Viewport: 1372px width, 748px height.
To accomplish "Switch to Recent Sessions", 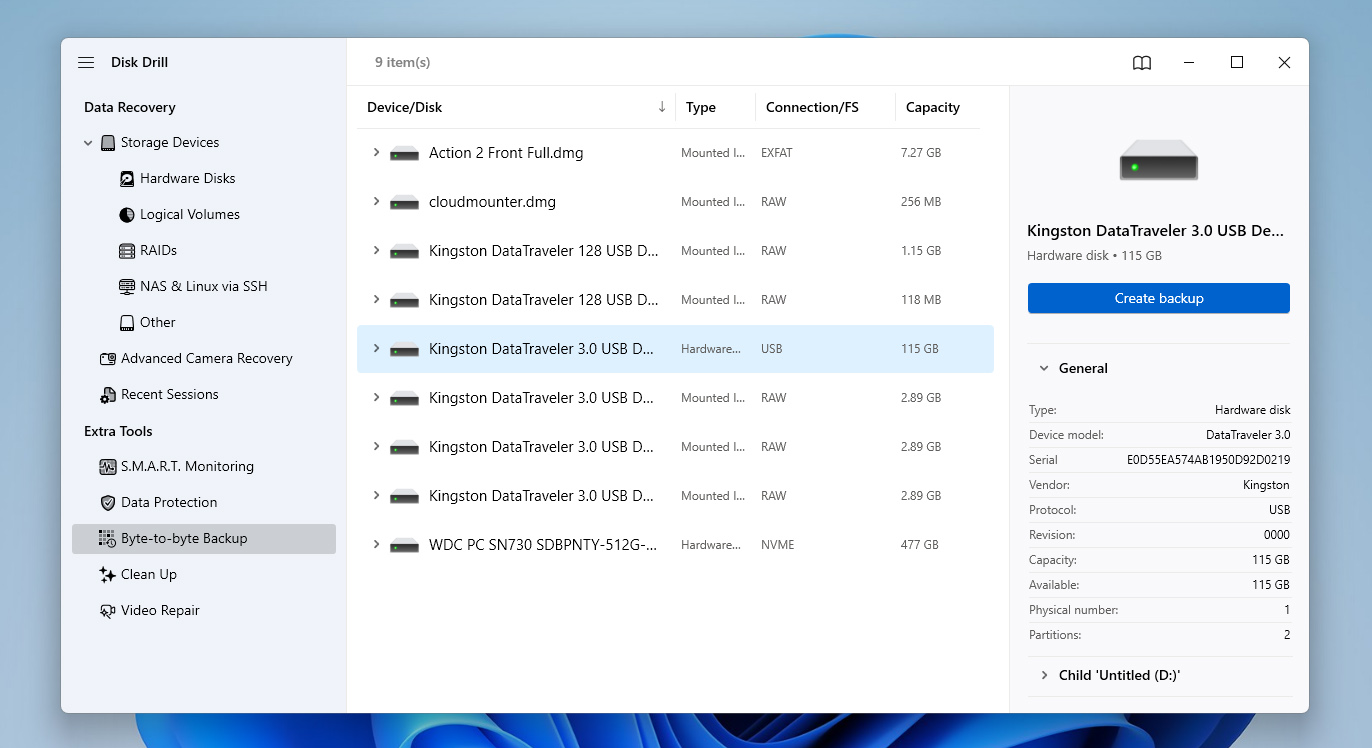I will [x=170, y=394].
